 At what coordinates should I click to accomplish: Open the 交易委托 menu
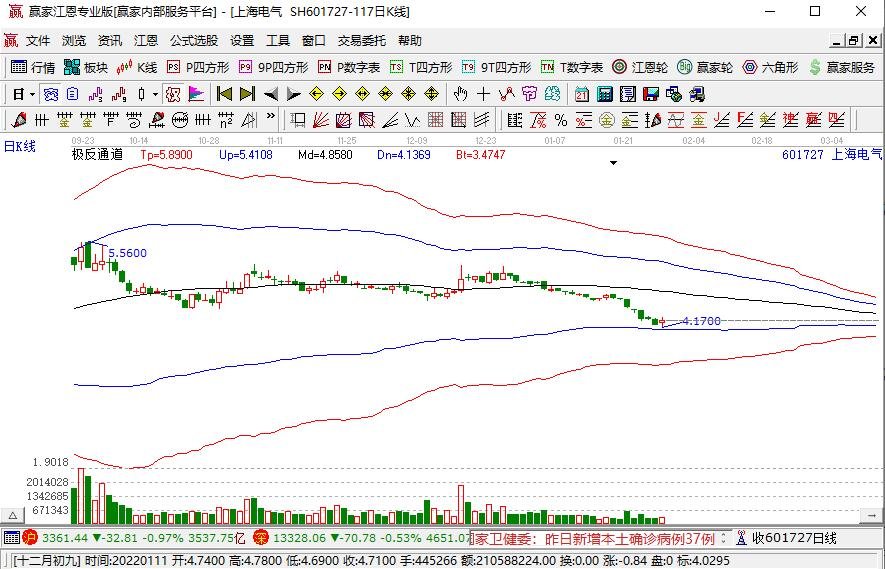(x=362, y=41)
